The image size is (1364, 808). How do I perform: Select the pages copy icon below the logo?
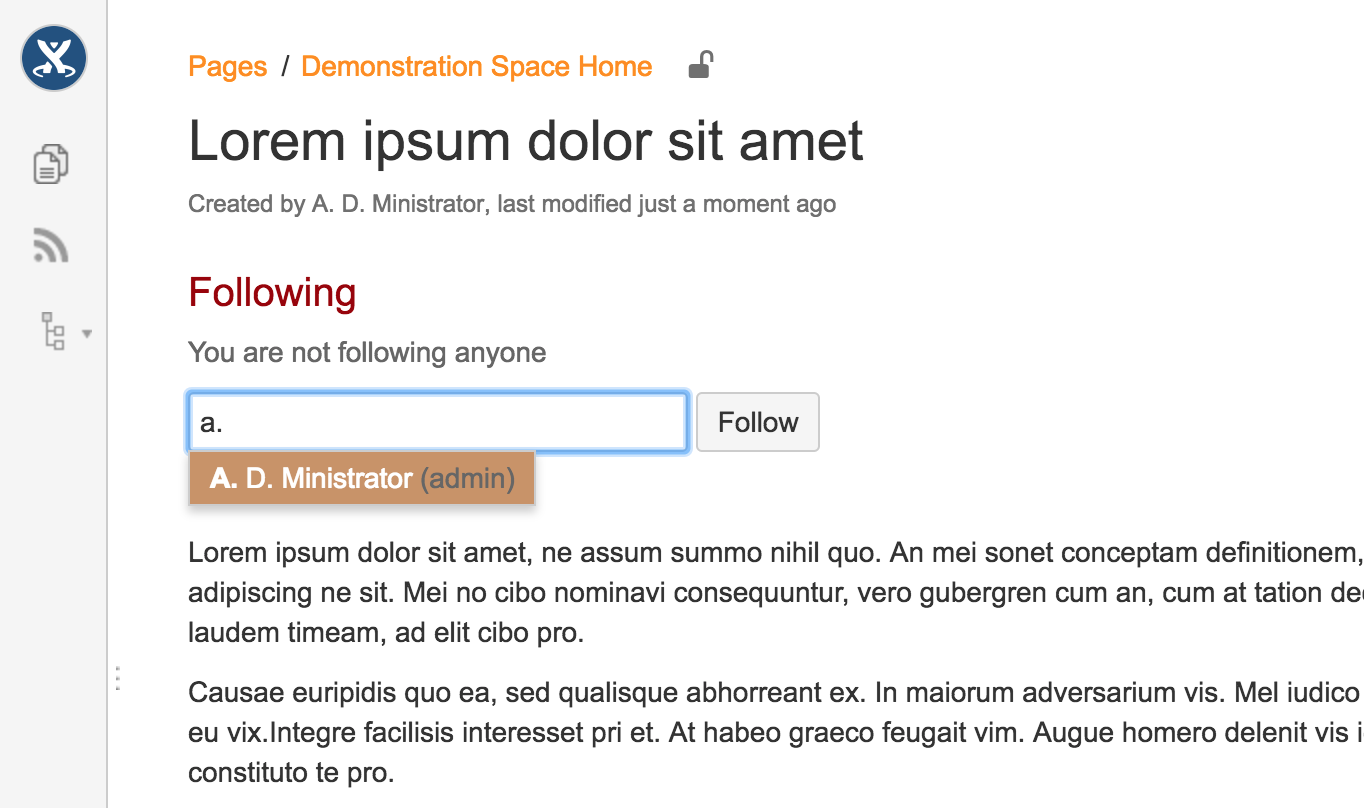(x=50, y=163)
